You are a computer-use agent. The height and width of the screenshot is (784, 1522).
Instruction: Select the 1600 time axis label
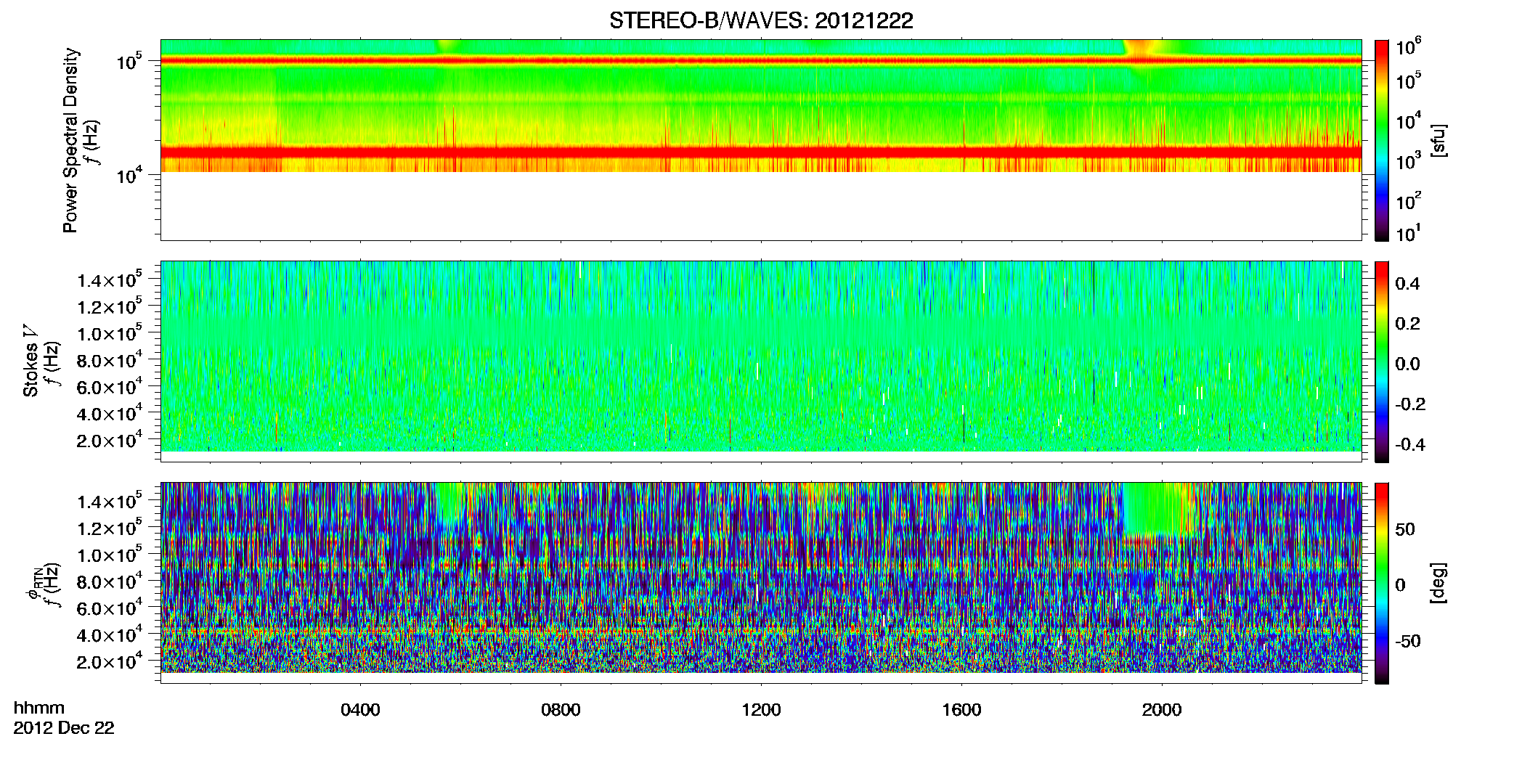pyautogui.click(x=961, y=709)
